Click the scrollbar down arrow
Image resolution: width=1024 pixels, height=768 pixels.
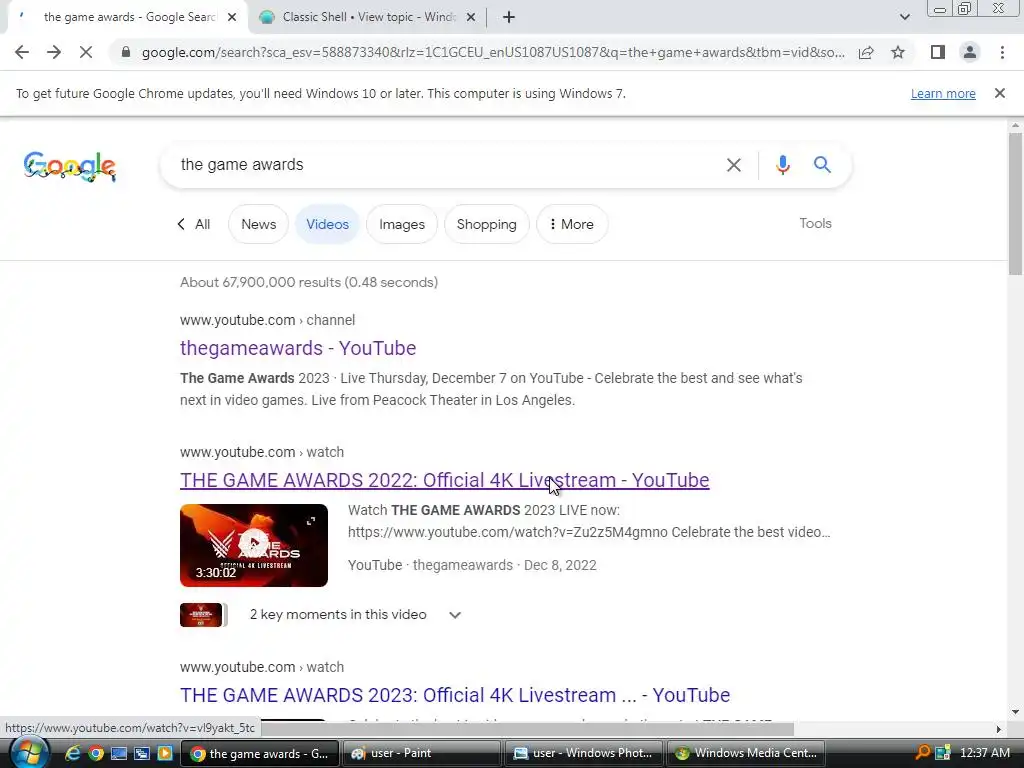pos(1015,712)
